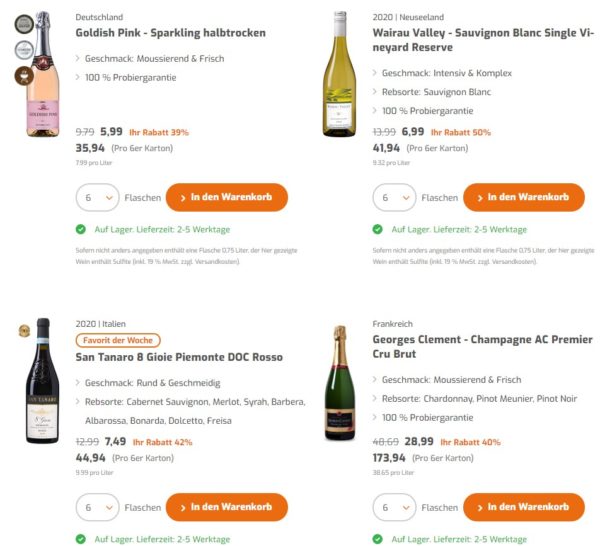Open Goldish Pink - Sparkling halbtrocken title link

point(170,33)
